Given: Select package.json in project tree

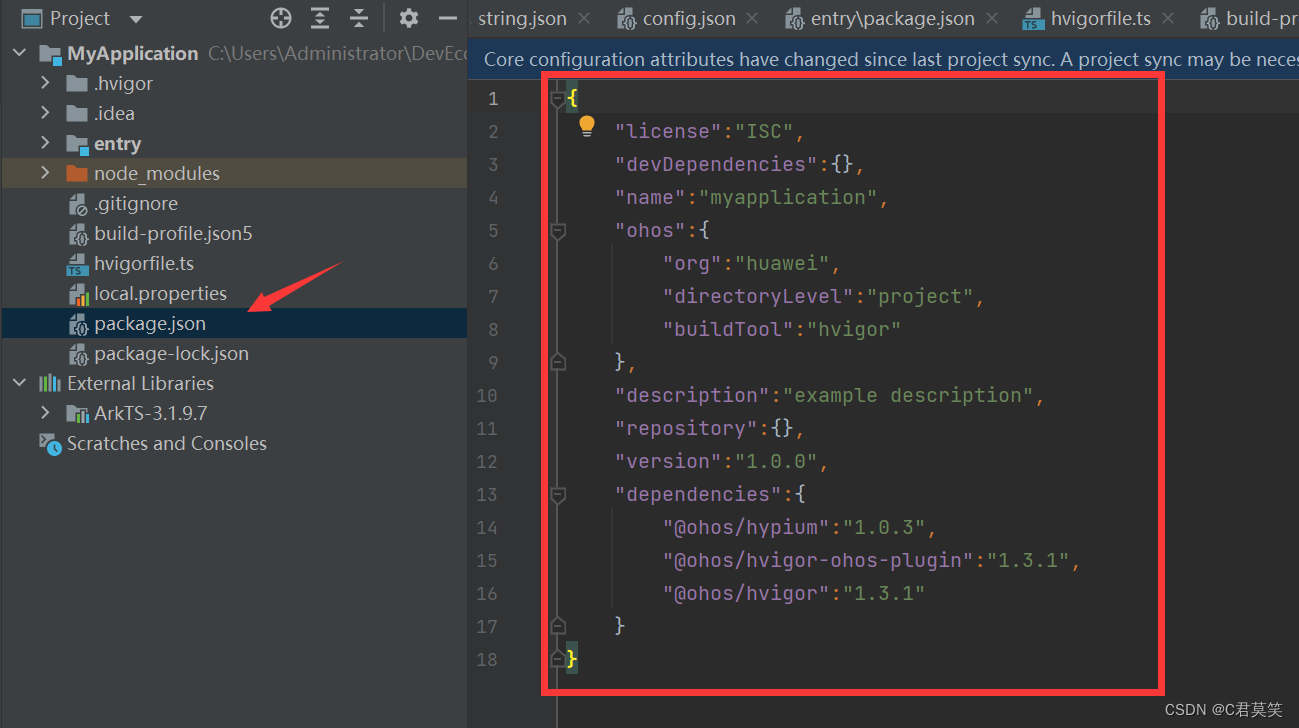Looking at the screenshot, I should (150, 324).
